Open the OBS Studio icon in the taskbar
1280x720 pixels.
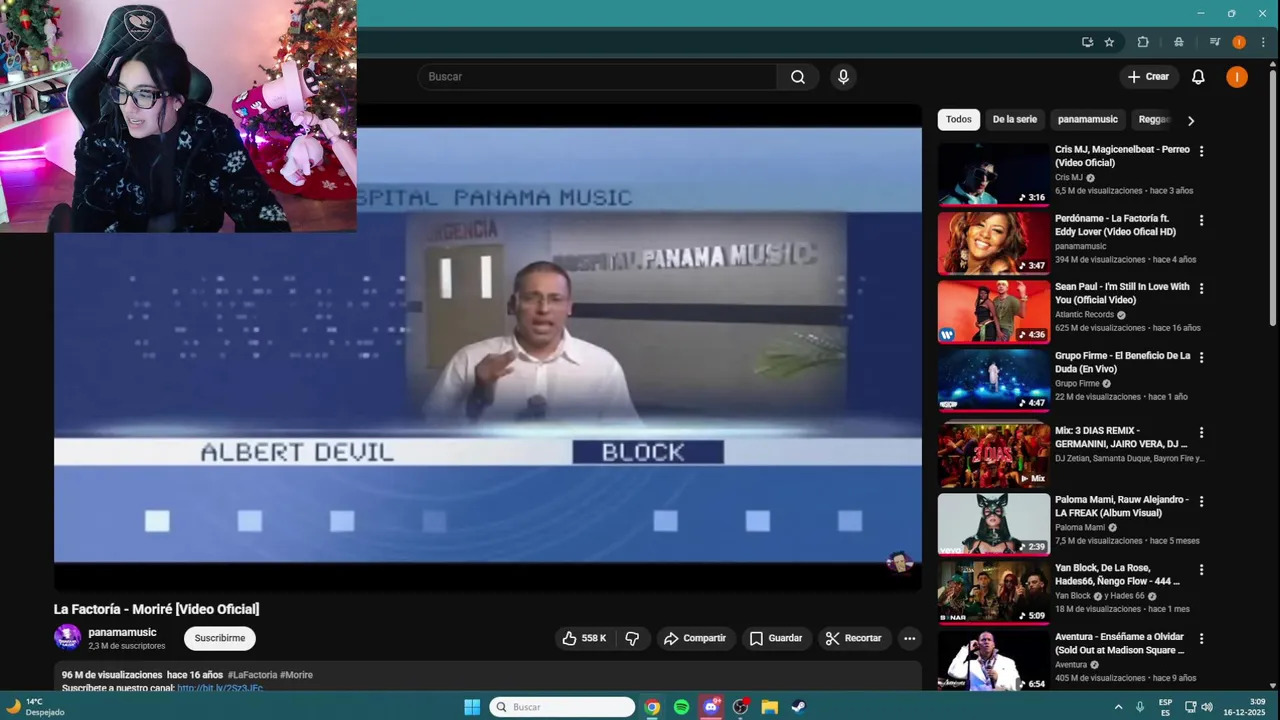pyautogui.click(x=740, y=707)
